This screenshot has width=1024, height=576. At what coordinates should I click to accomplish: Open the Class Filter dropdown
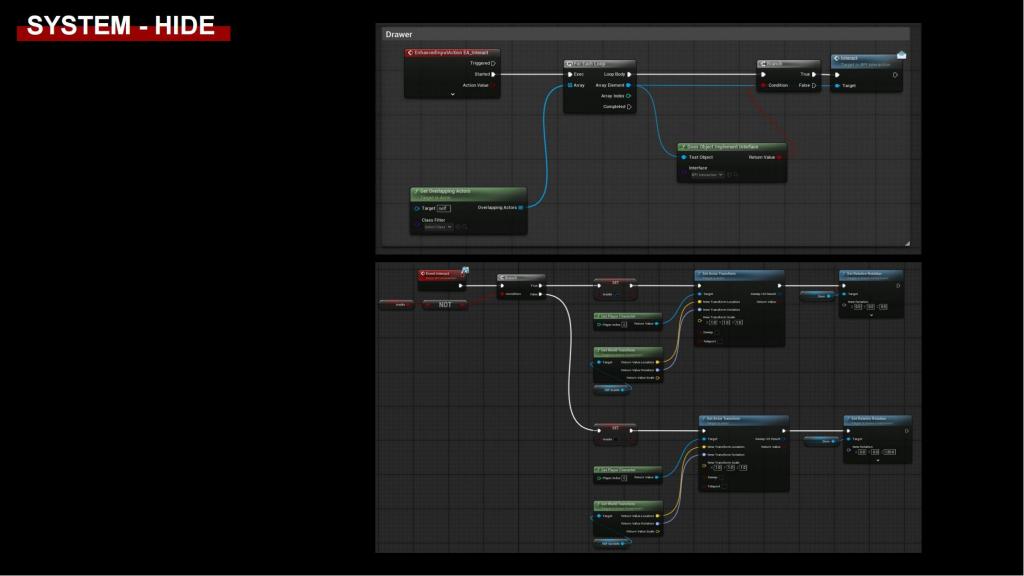click(437, 227)
